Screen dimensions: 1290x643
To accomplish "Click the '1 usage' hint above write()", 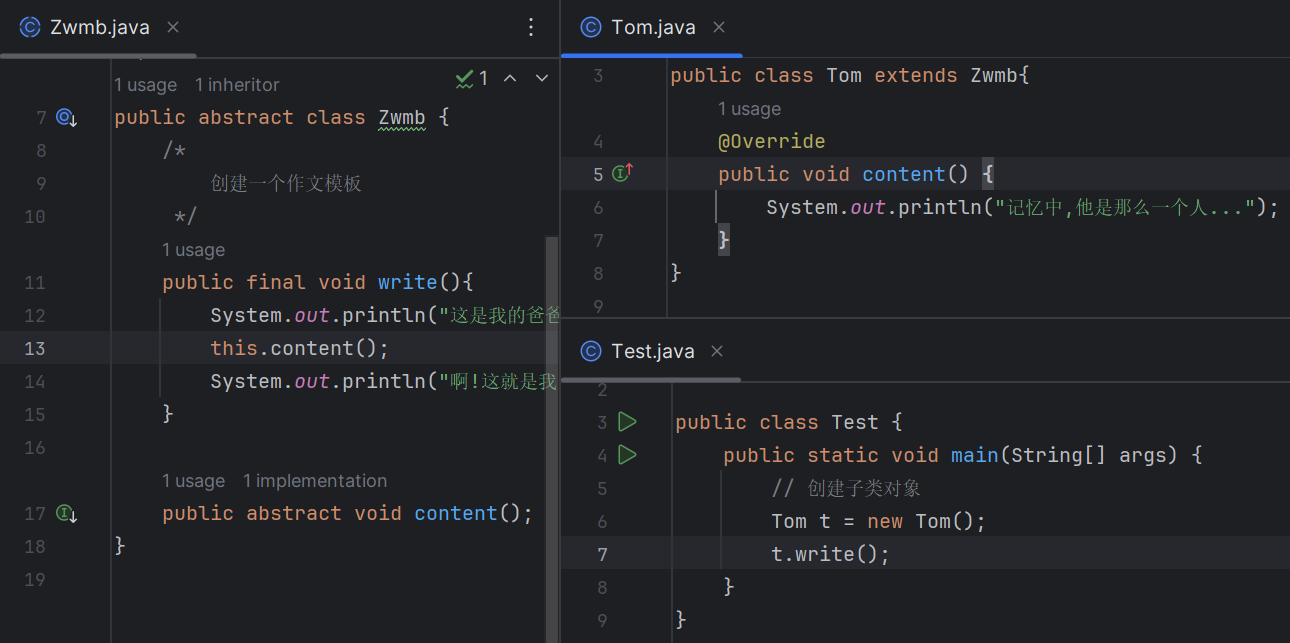I will [193, 250].
